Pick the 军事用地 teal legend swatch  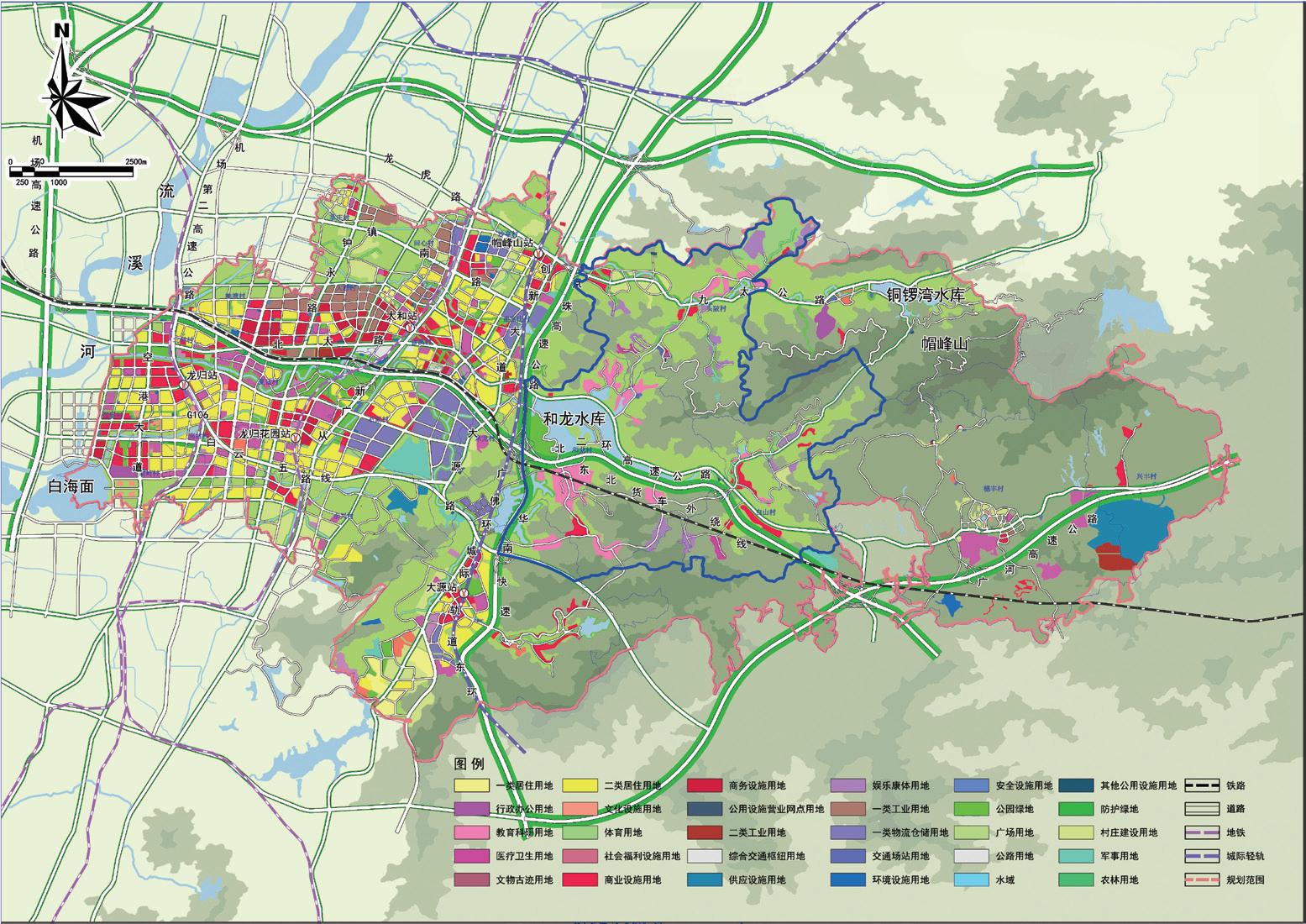tap(1075, 857)
